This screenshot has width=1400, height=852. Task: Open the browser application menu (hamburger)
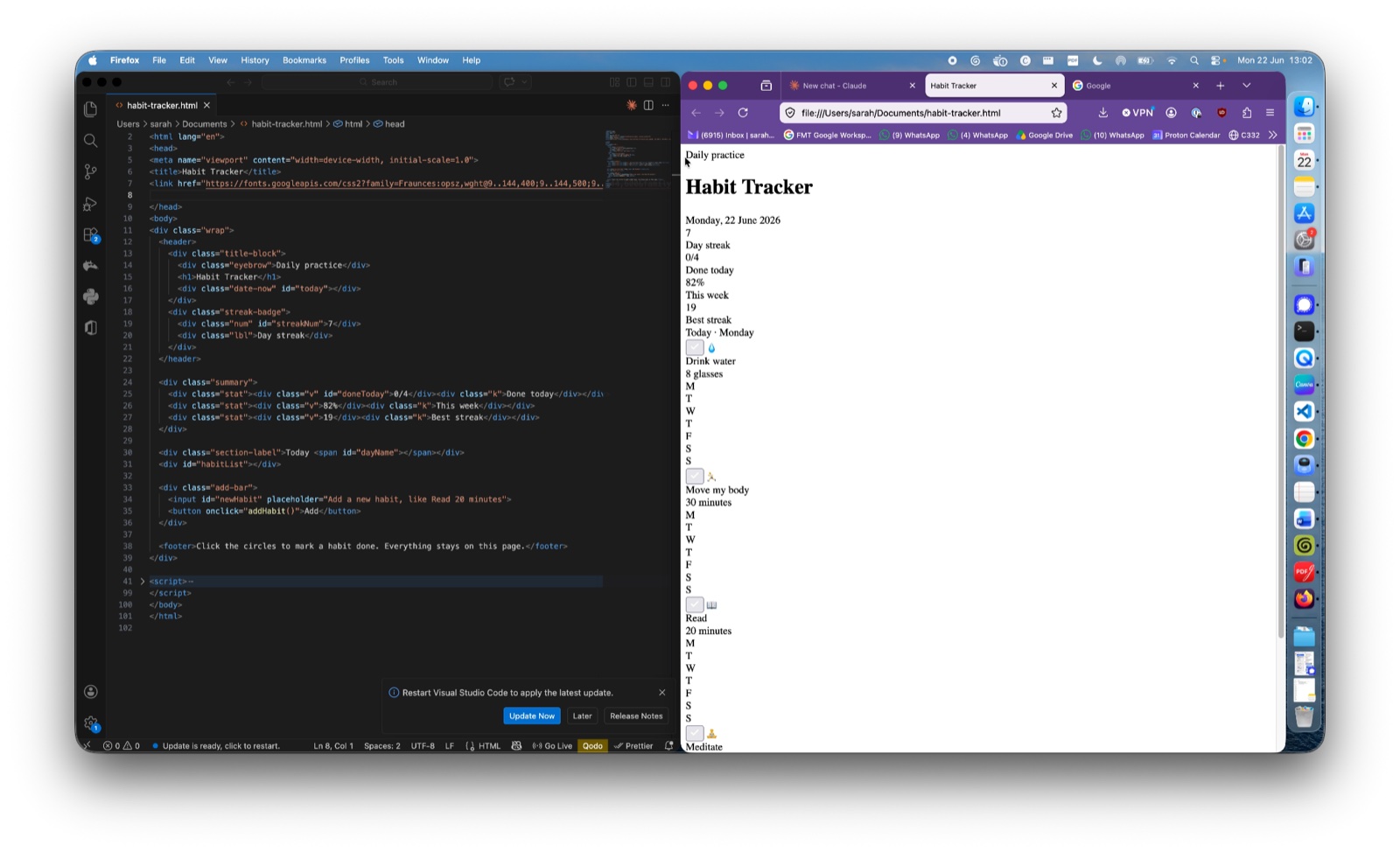coord(1270,112)
